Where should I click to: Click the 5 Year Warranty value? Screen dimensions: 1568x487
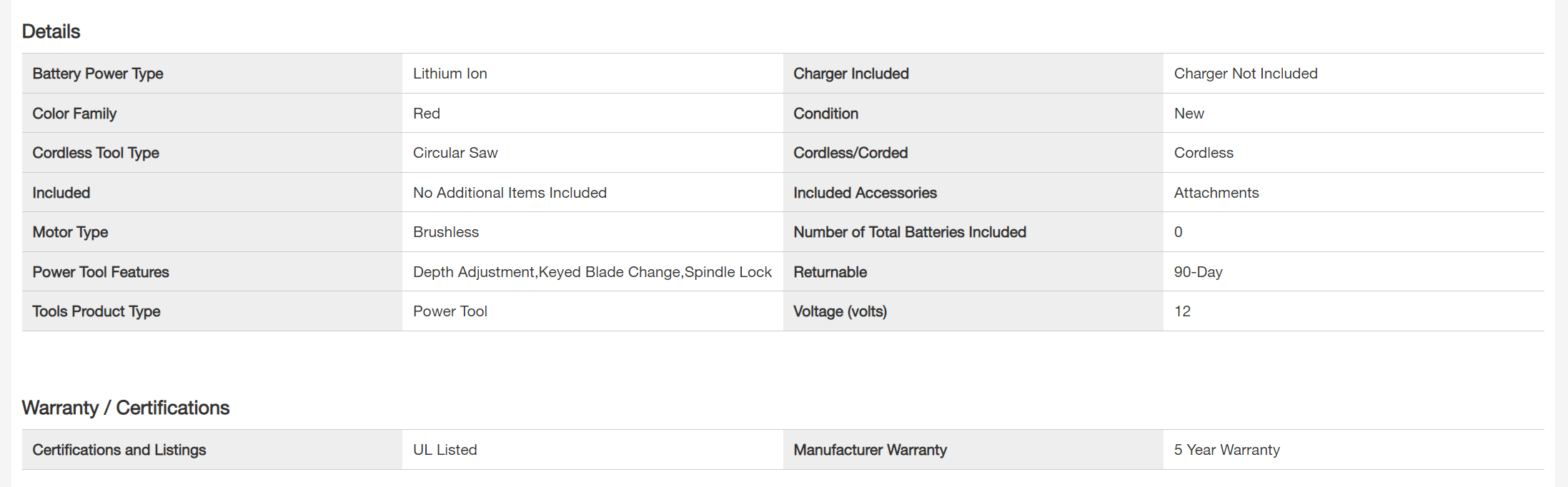(x=1226, y=450)
